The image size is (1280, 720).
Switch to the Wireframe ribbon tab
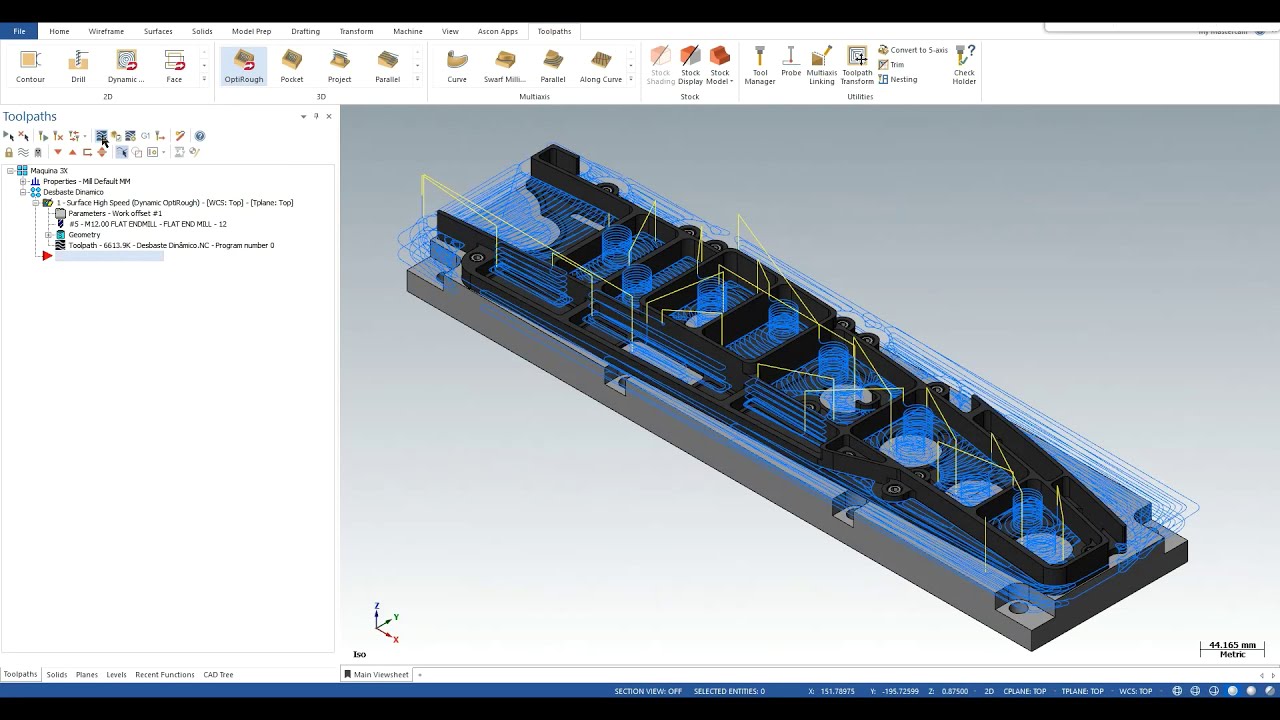coord(106,31)
